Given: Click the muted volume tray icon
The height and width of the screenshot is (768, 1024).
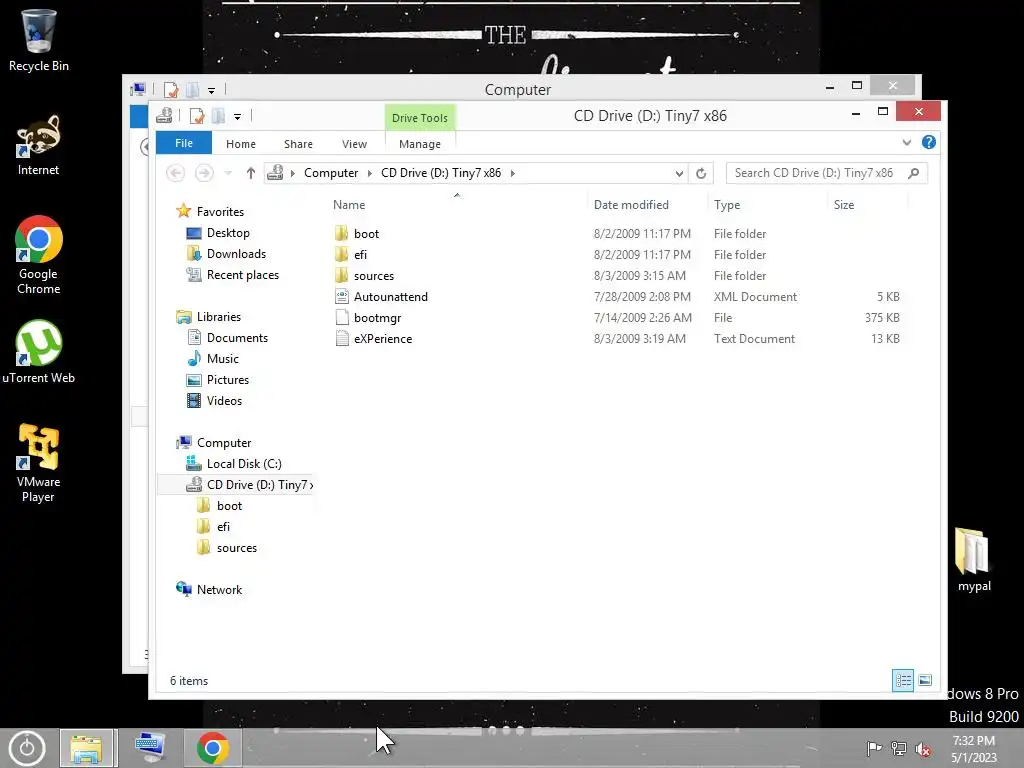Looking at the screenshot, I should pyautogui.click(x=923, y=749).
